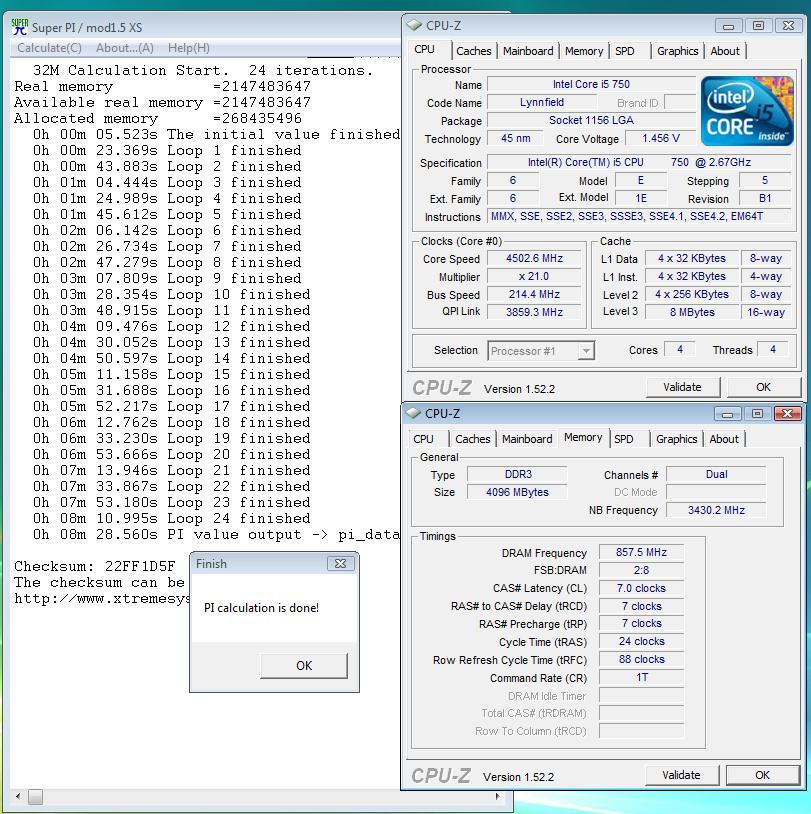
Task: Close the lower CPU-Z Memory window
Action: click(787, 414)
